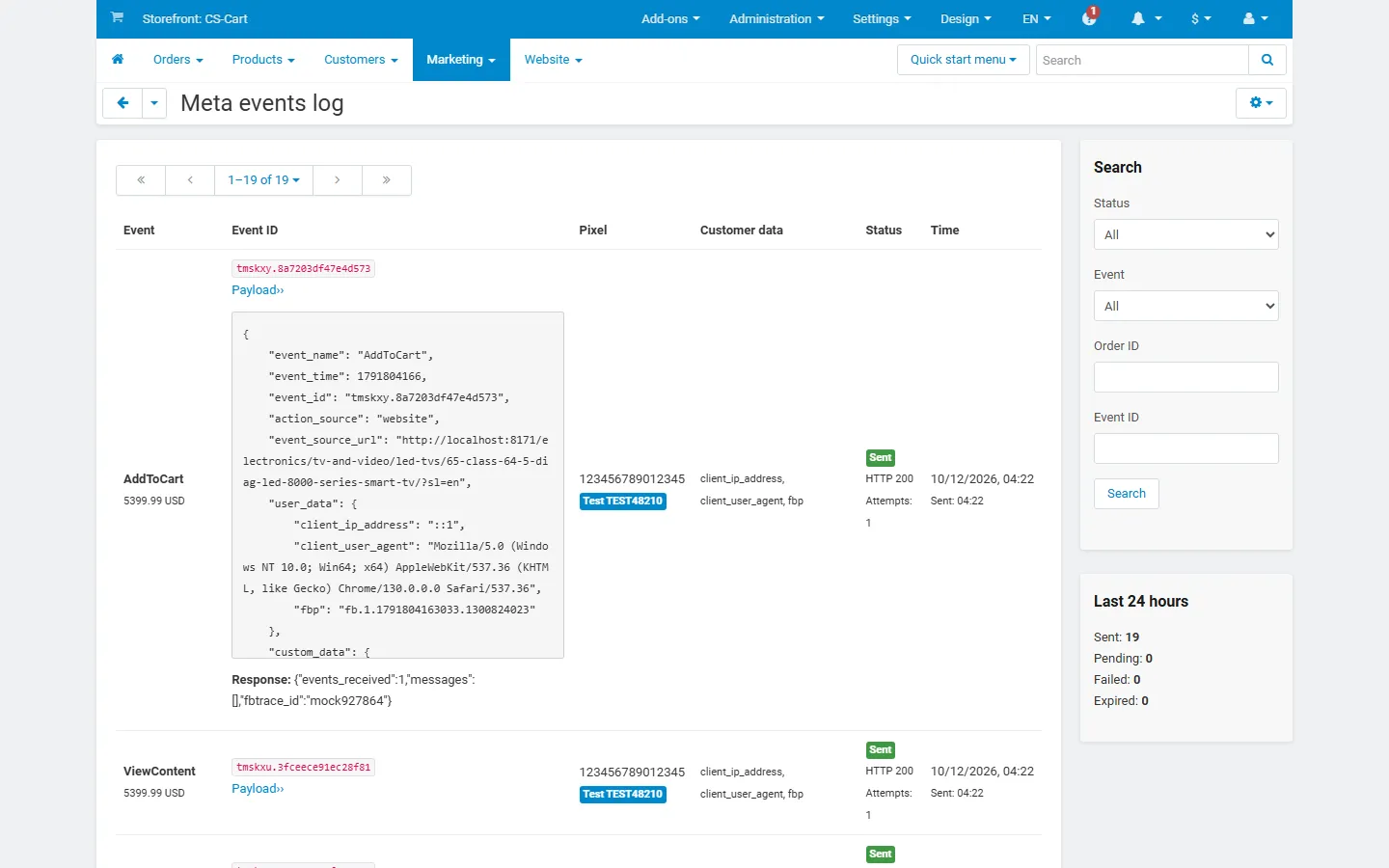Viewport: 1389px width, 868px height.
Task: Open the Marketing menu
Action: pos(461,60)
